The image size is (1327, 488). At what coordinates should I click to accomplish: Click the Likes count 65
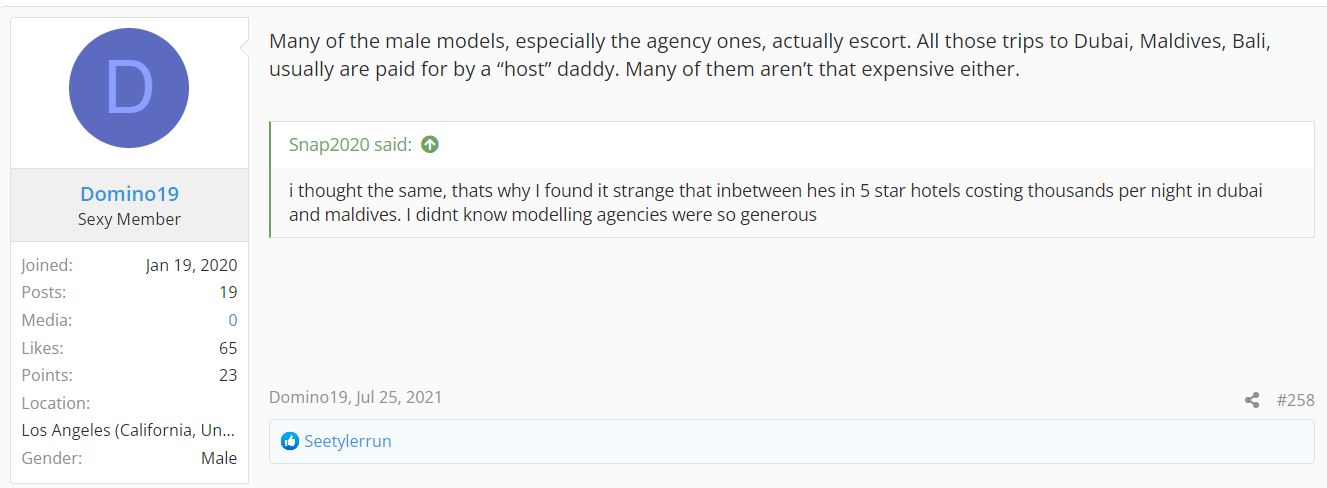(228, 348)
